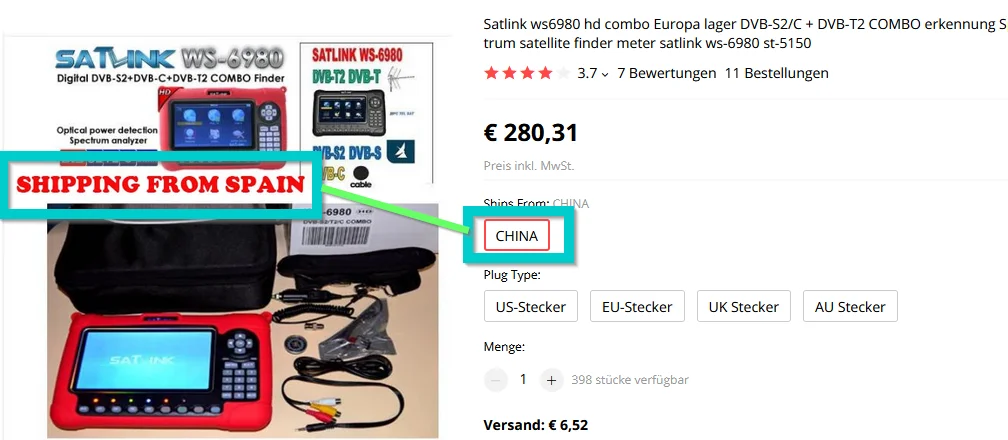Click the black cable icon under DVB-C

pos(363,176)
